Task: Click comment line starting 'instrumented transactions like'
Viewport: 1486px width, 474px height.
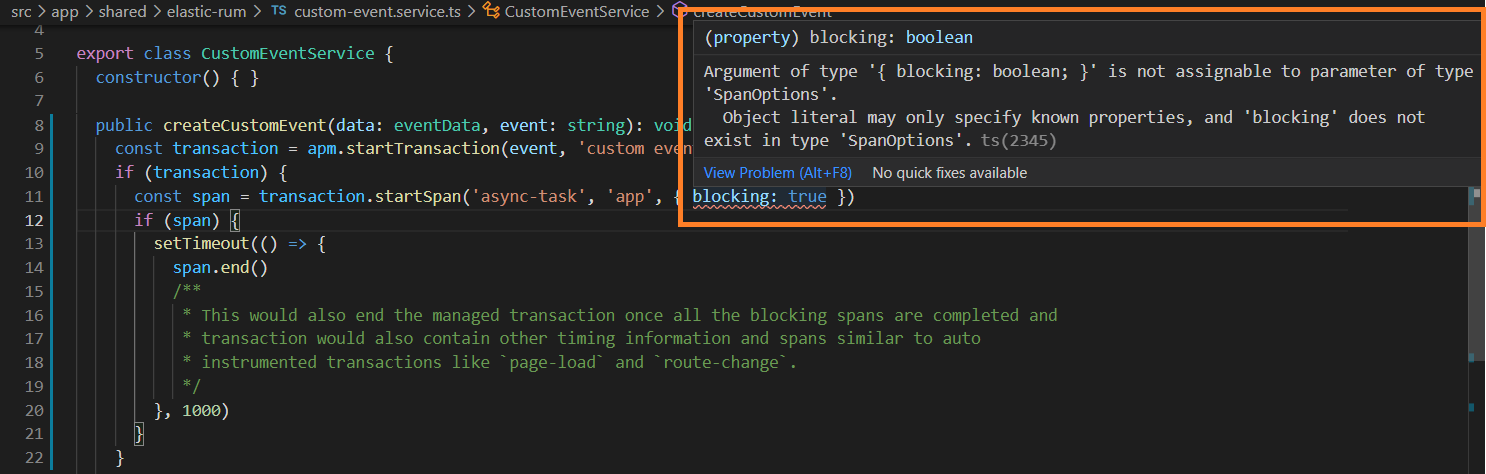Action: tap(490, 362)
